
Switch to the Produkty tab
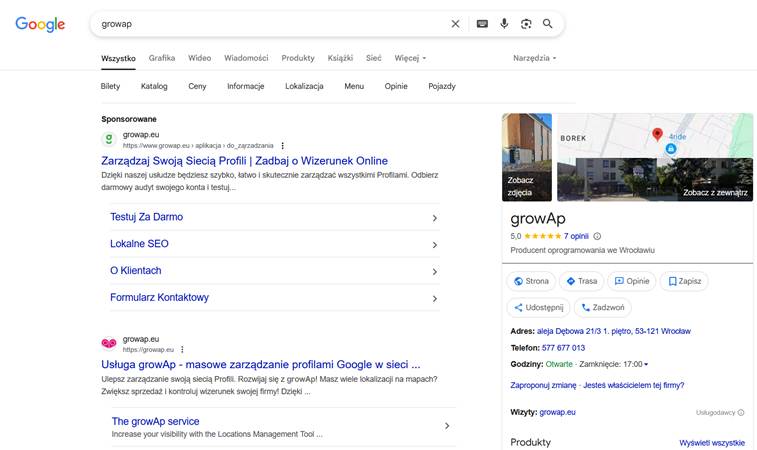coord(298,58)
